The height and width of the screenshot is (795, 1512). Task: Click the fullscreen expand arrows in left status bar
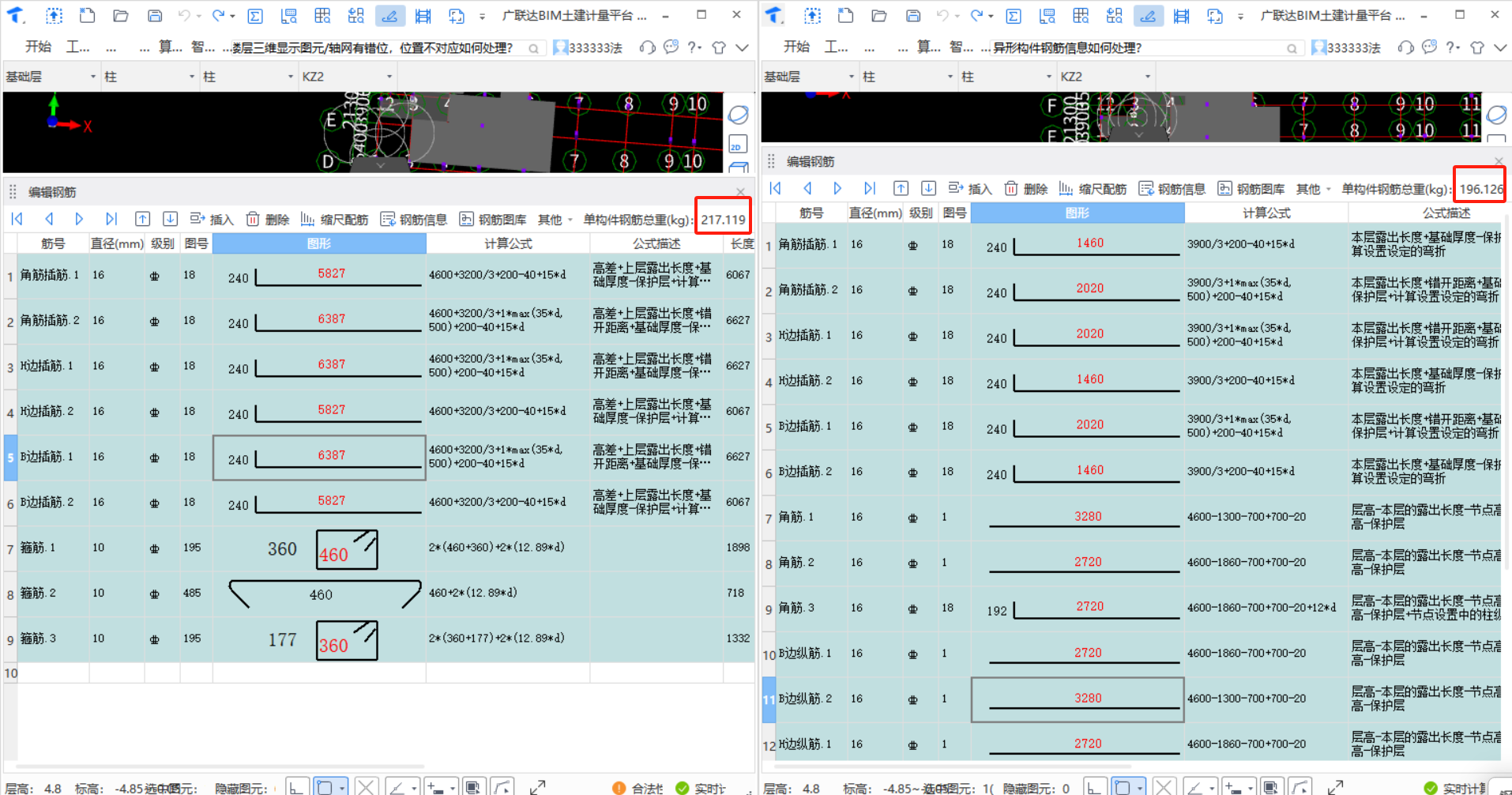[538, 787]
